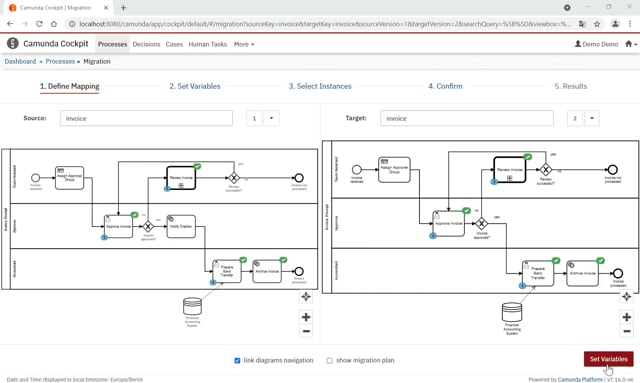Click Assign Approver Group task in source

tap(69, 178)
